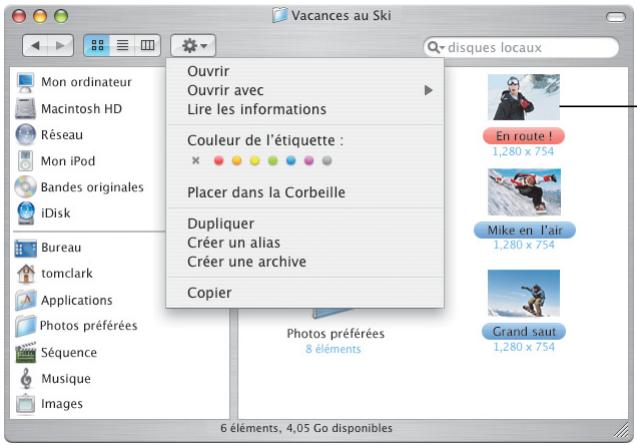Screen dimensions: 637x445
Task: Click the Grand saut file name label
Action: [x=524, y=332]
